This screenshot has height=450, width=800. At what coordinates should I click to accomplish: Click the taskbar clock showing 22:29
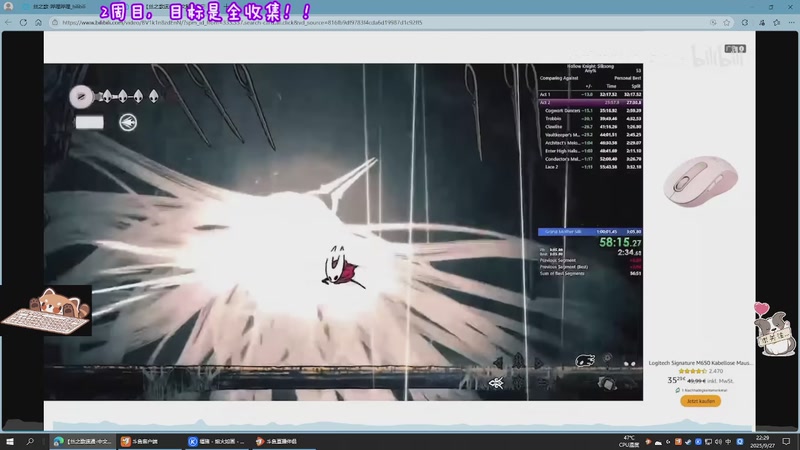pyautogui.click(x=762, y=441)
